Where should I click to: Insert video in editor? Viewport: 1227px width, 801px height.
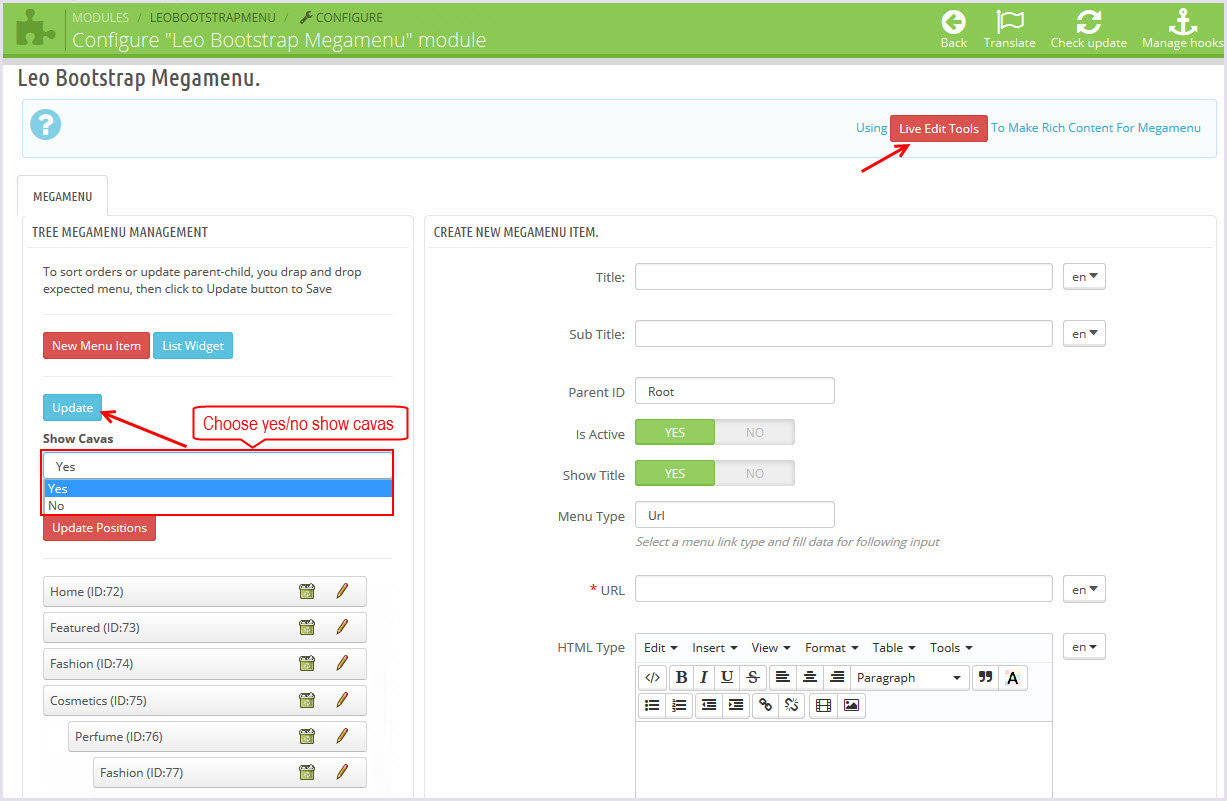pyautogui.click(x=823, y=705)
